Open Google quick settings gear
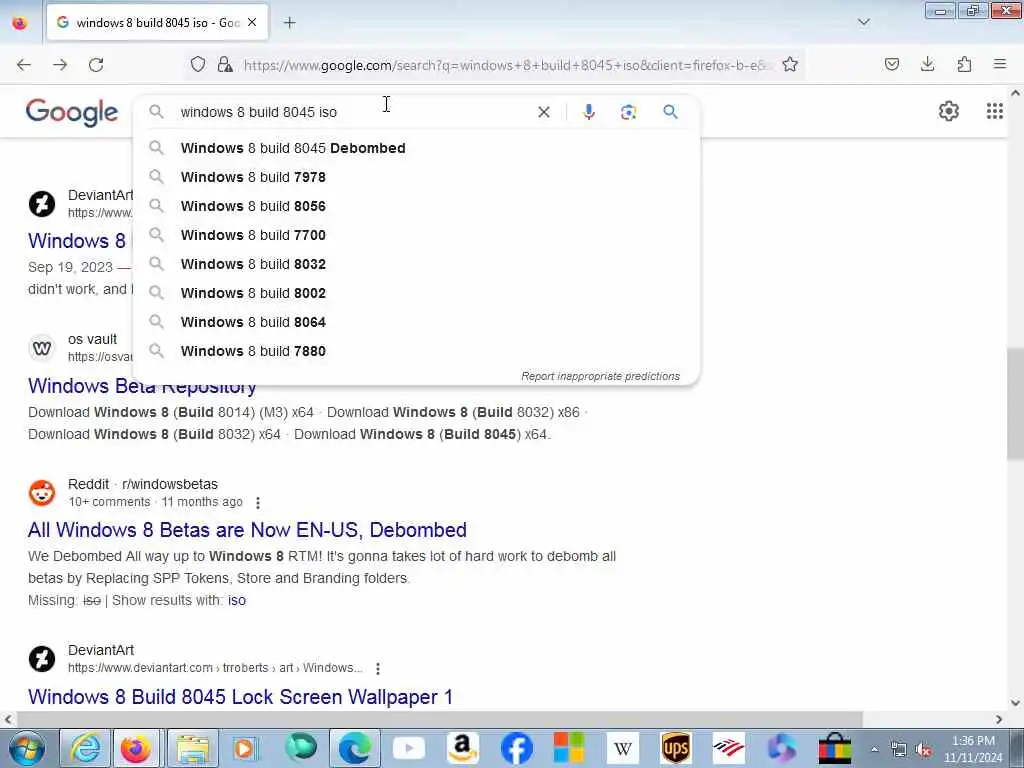The image size is (1024, 768). coord(948,111)
